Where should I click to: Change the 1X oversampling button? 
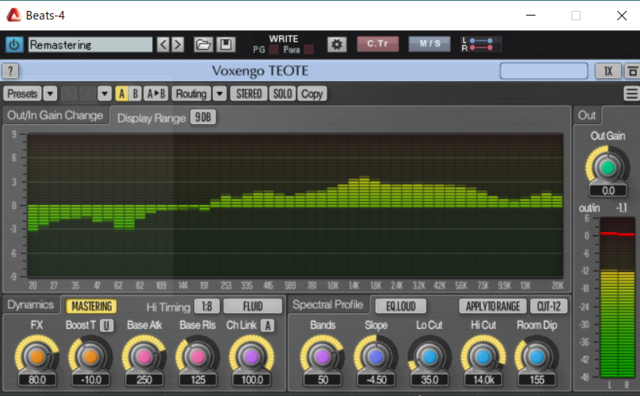608,71
